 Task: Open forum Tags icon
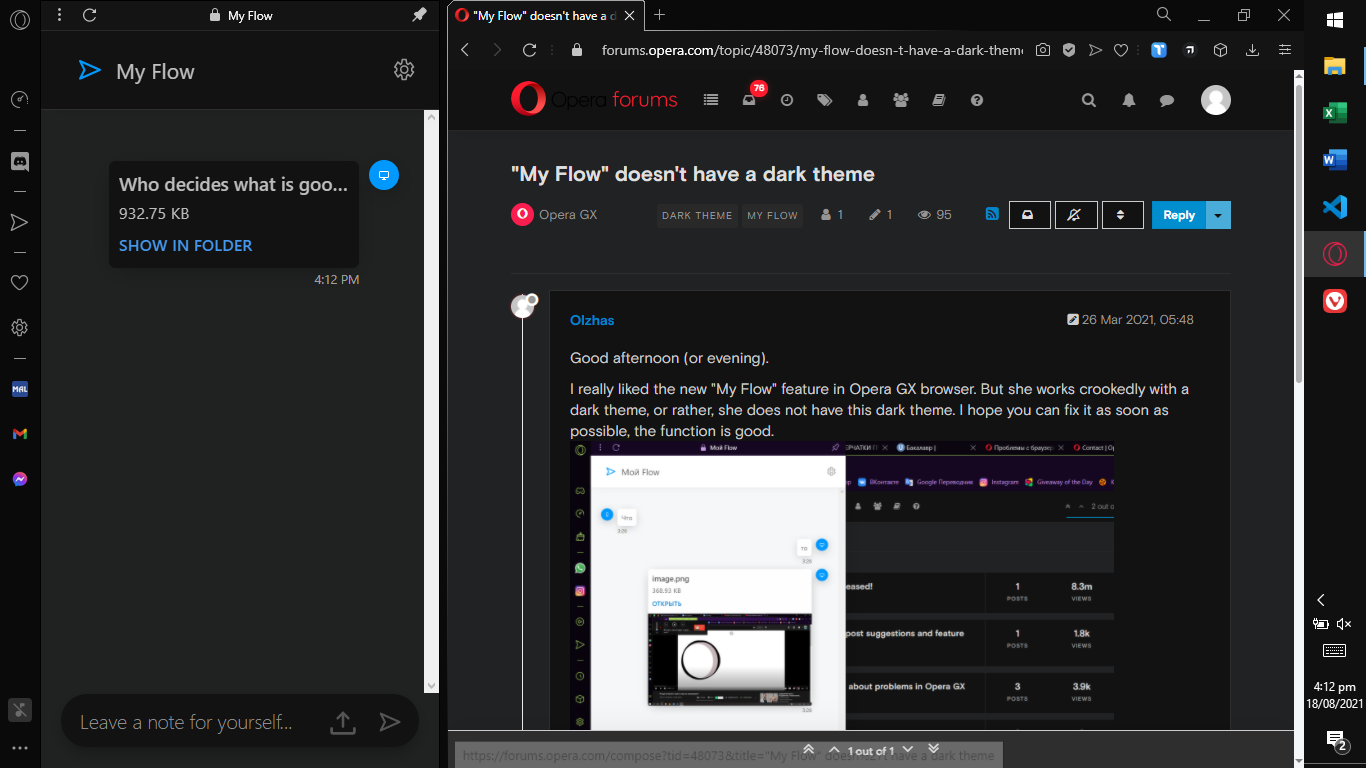tap(824, 100)
